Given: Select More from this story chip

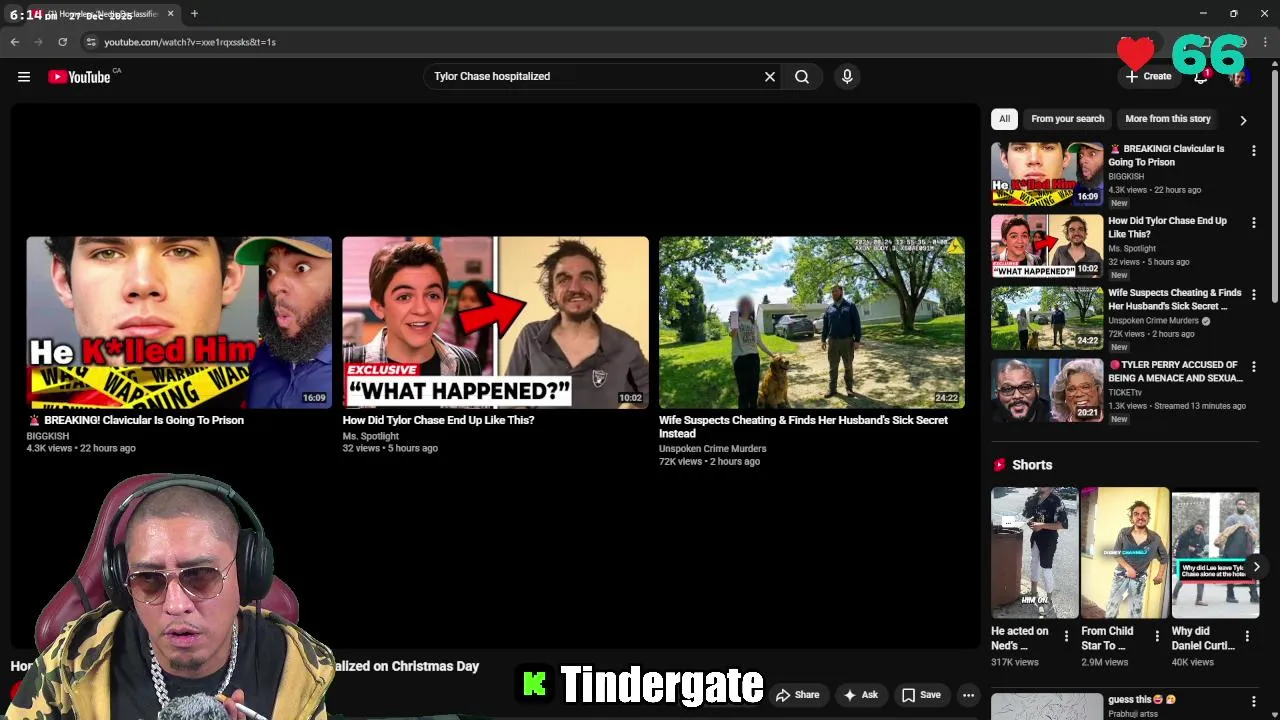Looking at the screenshot, I should coord(1167,119).
